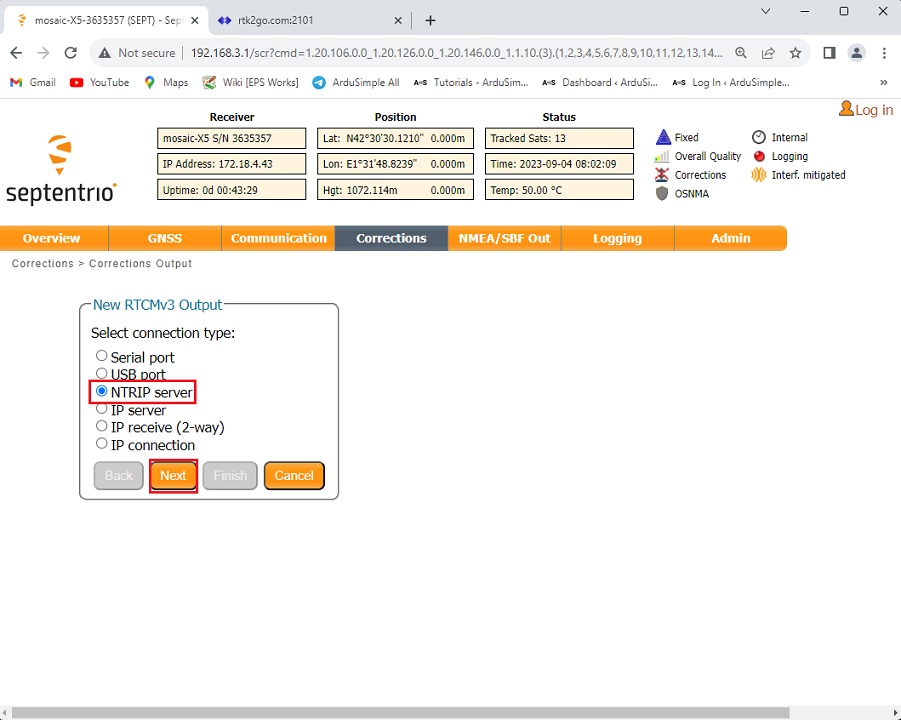901x720 pixels.
Task: Click the OSNMA shield icon
Action: pos(662,194)
